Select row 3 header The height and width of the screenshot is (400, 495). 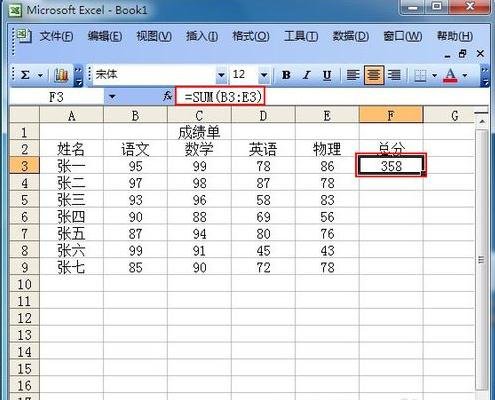(x=25, y=166)
